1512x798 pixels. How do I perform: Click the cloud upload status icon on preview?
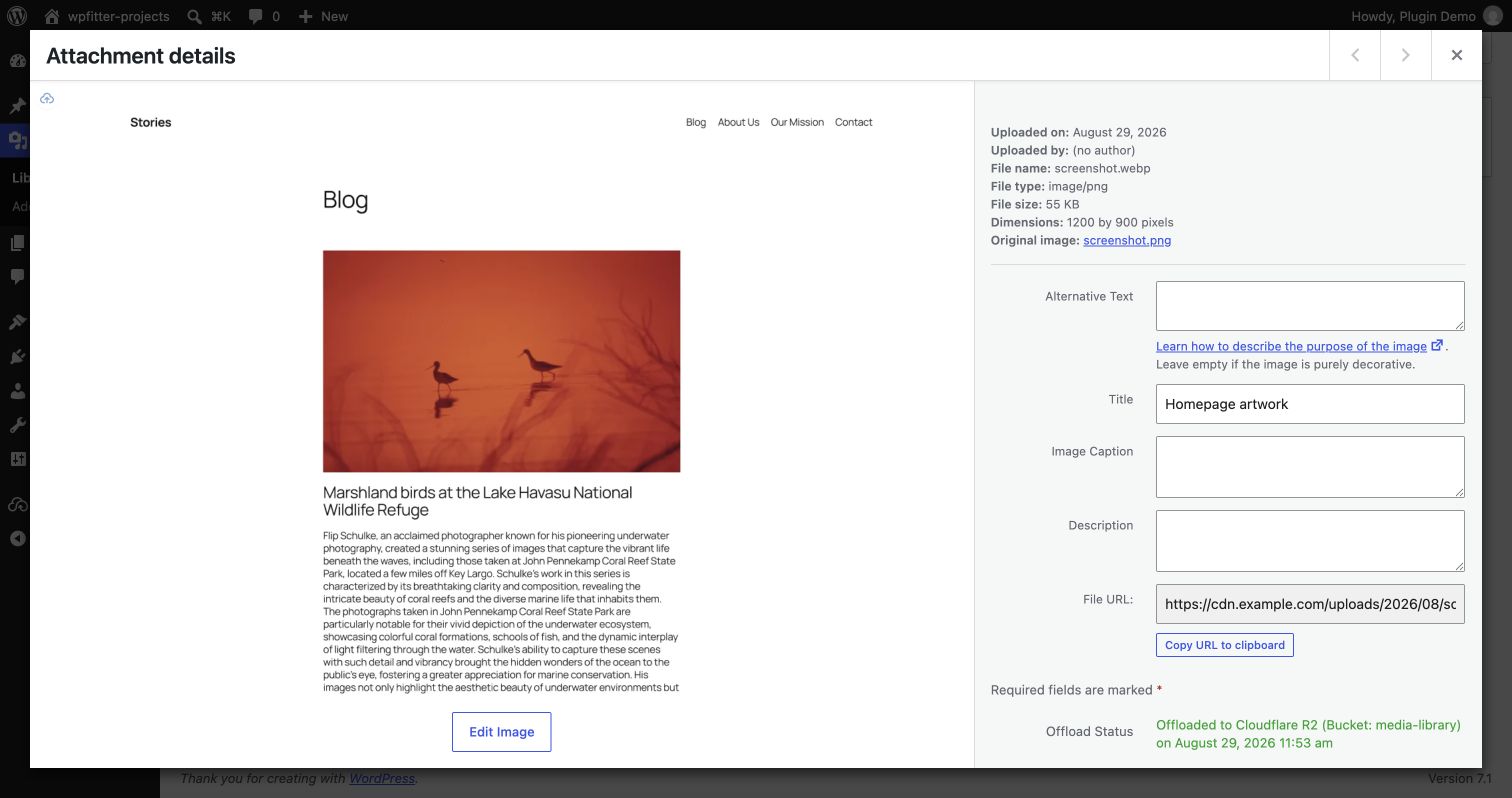[x=47, y=98]
